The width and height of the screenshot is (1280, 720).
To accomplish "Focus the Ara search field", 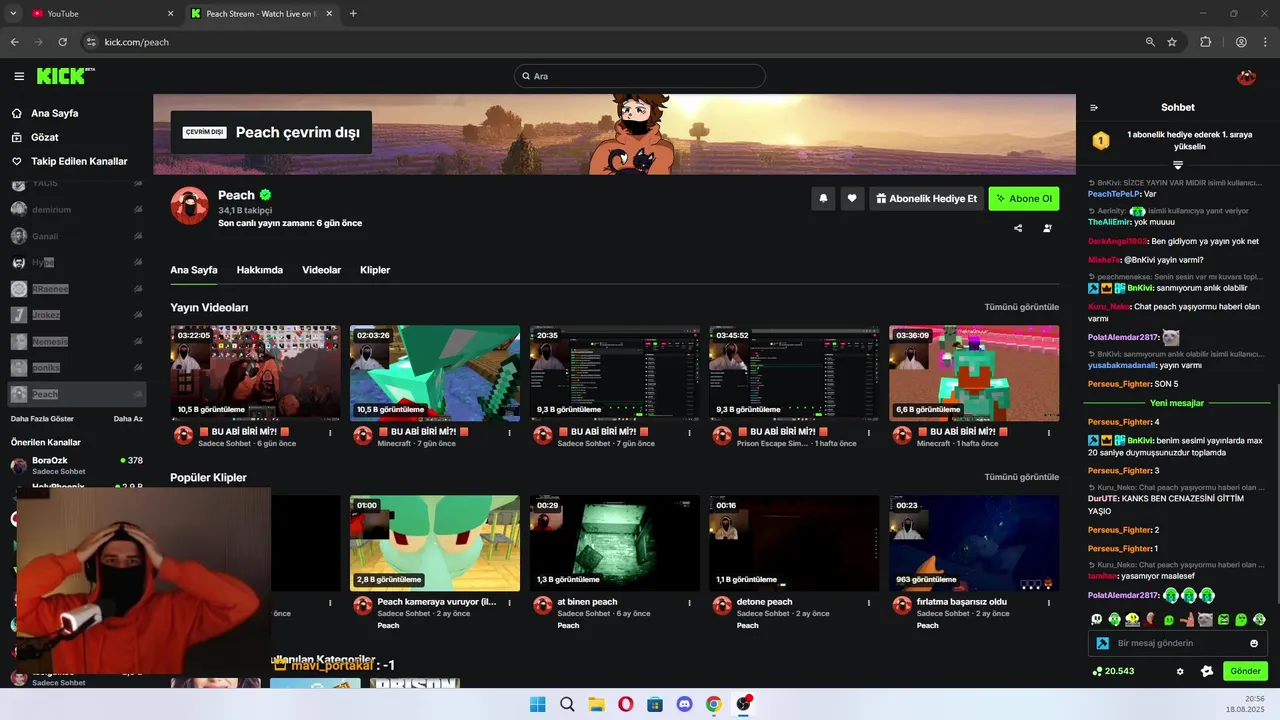I will point(640,76).
